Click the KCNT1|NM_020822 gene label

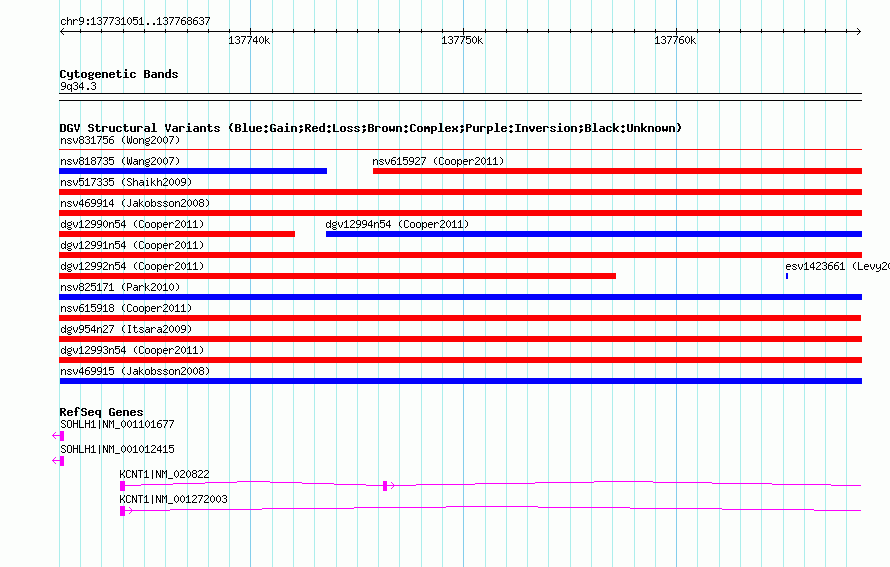pyautogui.click(x=164, y=474)
